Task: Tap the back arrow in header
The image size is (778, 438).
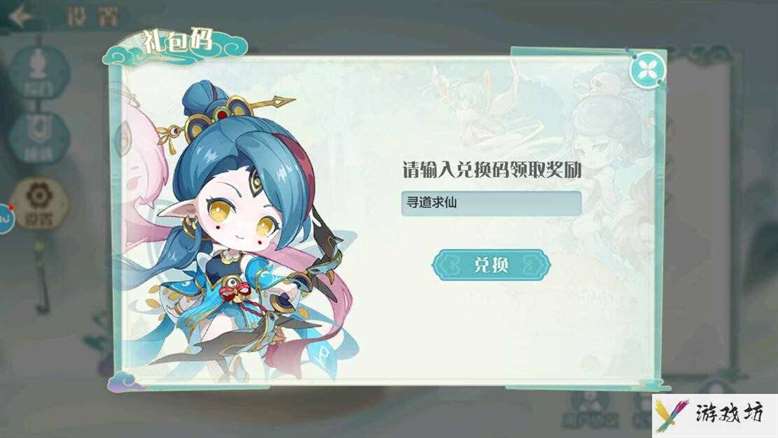Action: click(20, 16)
